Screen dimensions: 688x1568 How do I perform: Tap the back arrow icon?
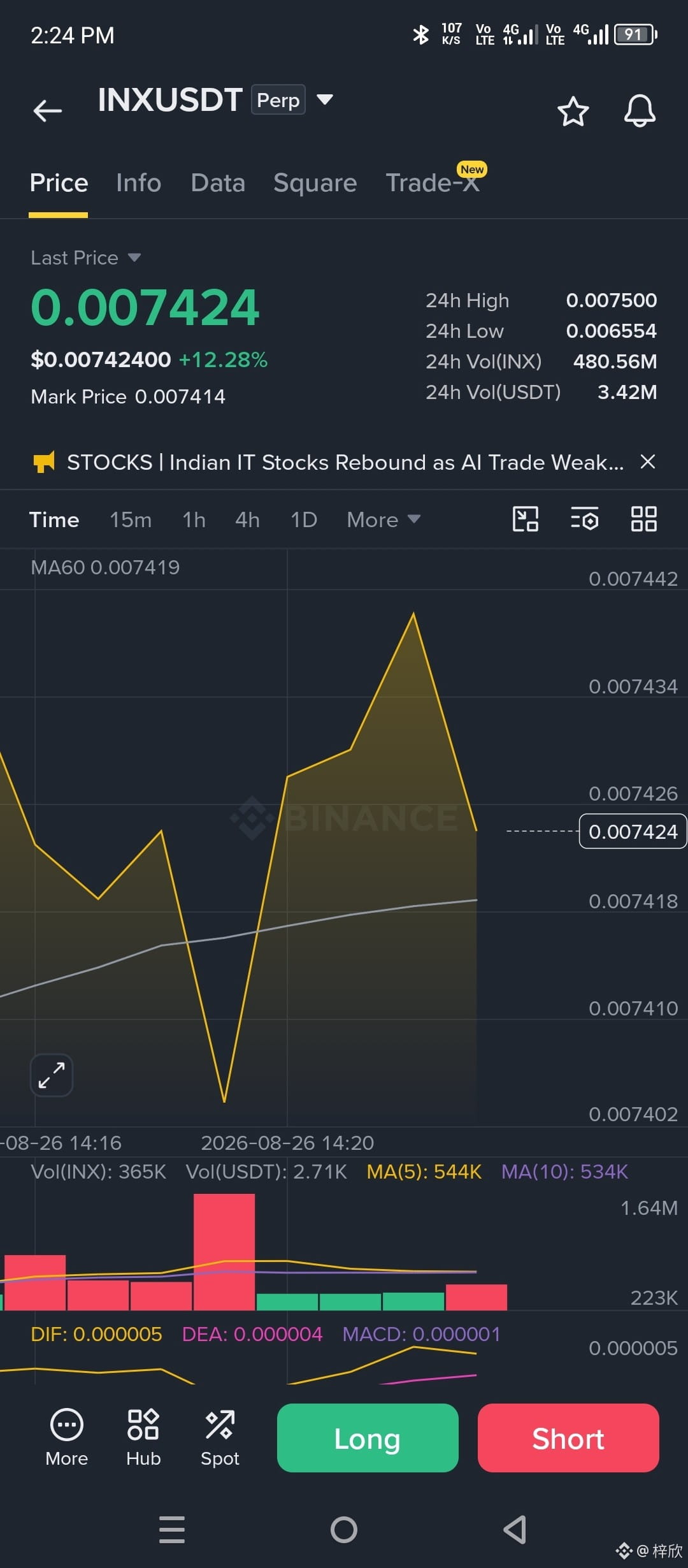pyautogui.click(x=48, y=111)
